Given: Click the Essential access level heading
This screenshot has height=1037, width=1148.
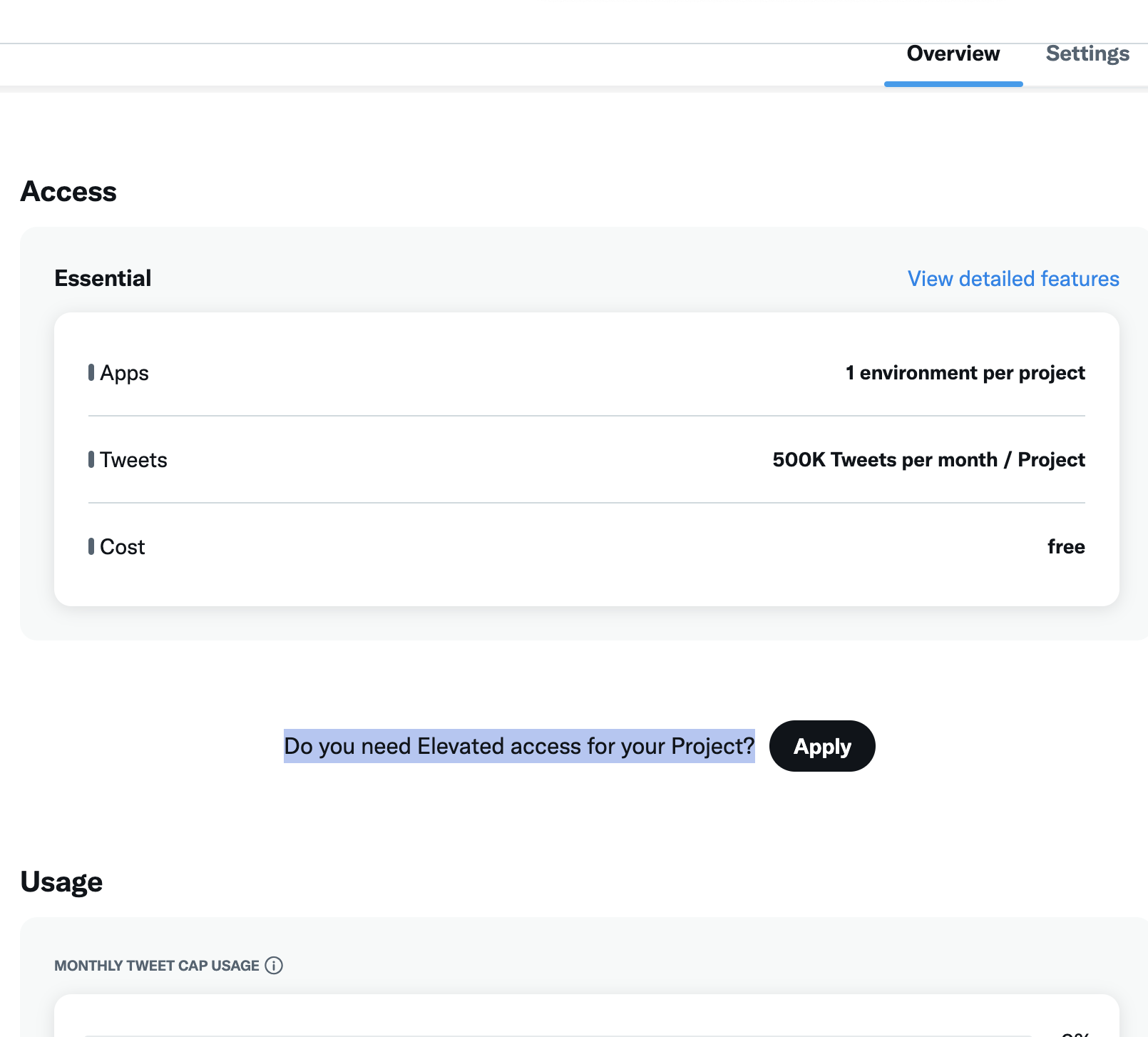Looking at the screenshot, I should click(103, 278).
